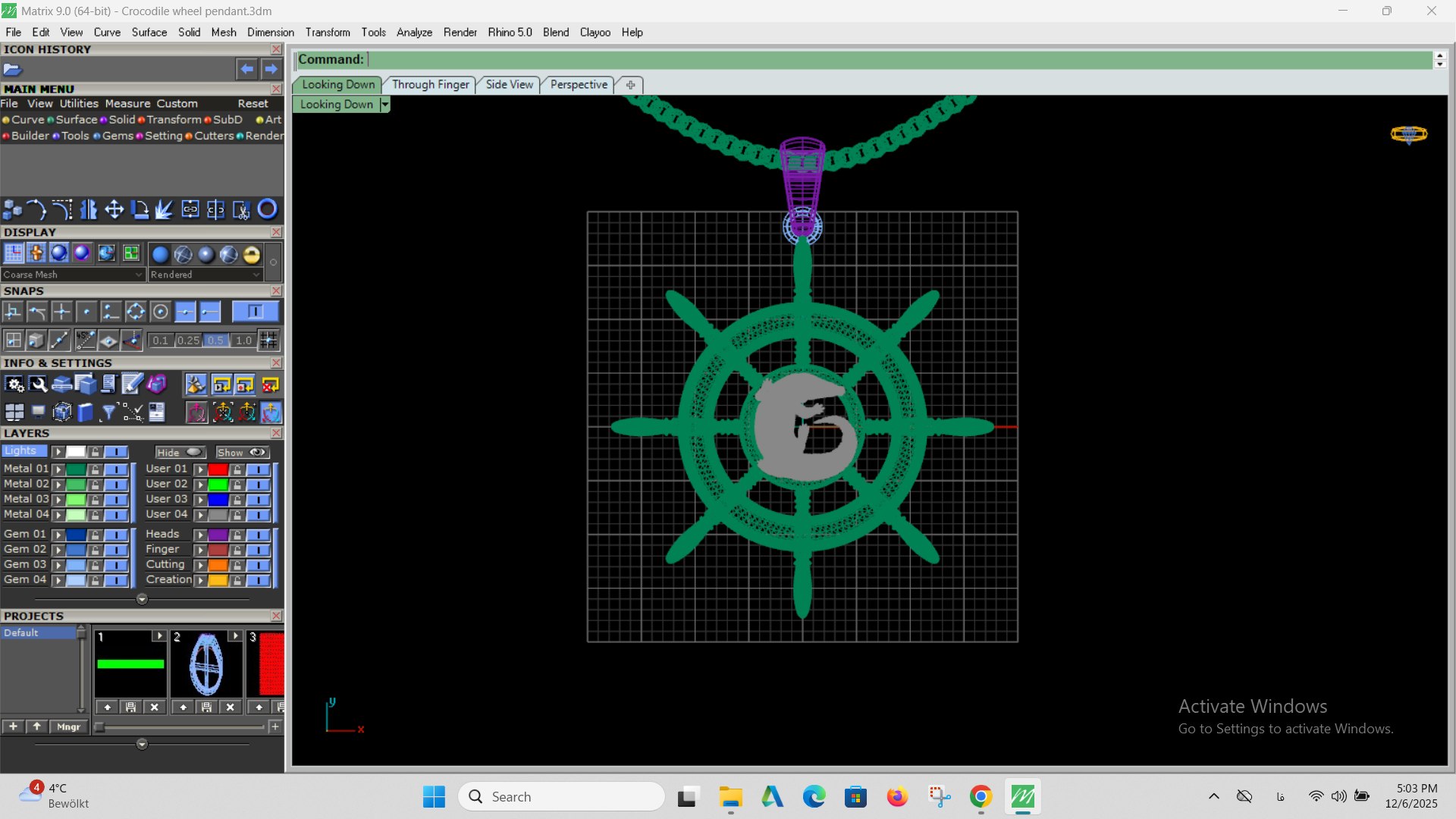Click the four-viewport layout icon
The height and width of the screenshot is (819, 1456).
pos(14,412)
